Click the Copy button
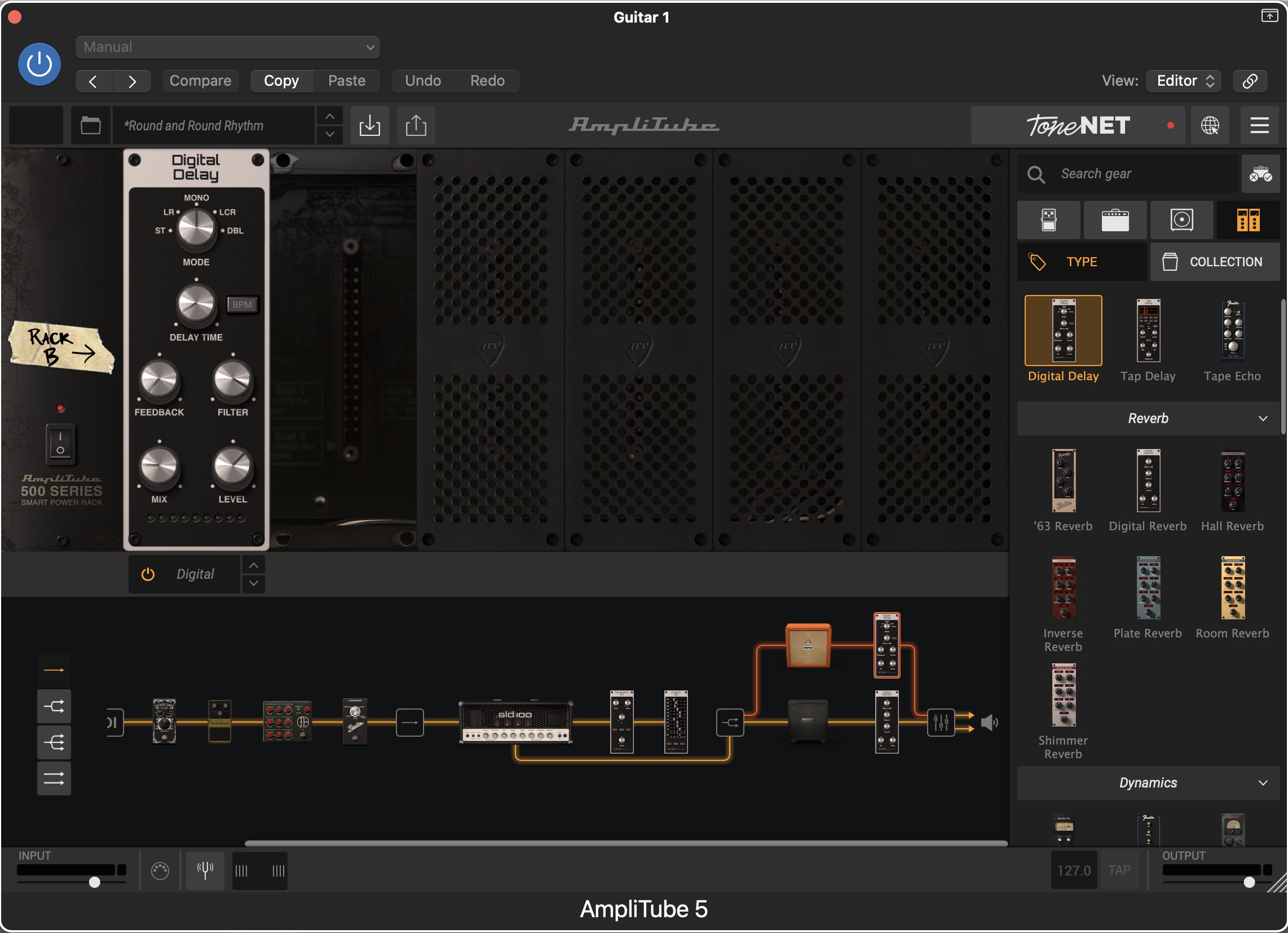The image size is (1288, 933). tap(281, 81)
